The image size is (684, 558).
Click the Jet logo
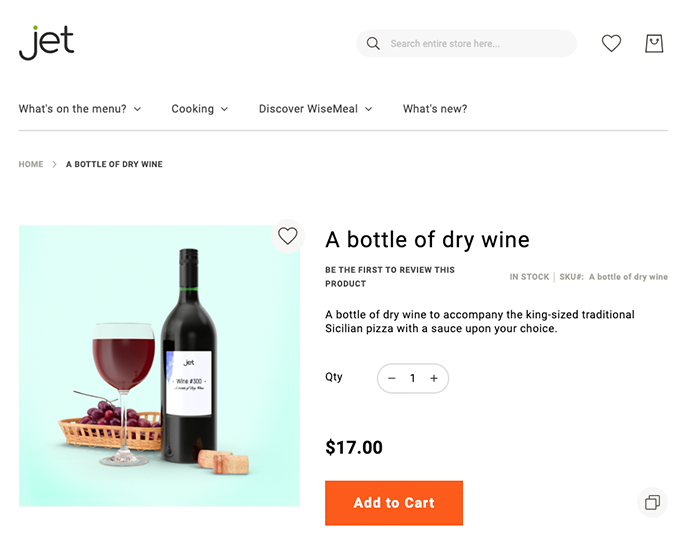[46, 42]
